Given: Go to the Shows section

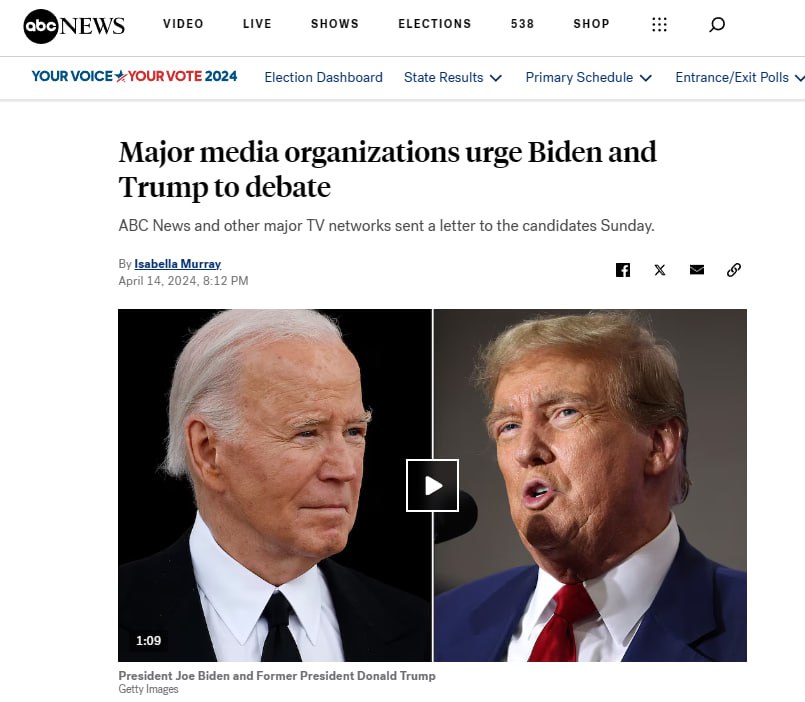Looking at the screenshot, I should click(335, 24).
